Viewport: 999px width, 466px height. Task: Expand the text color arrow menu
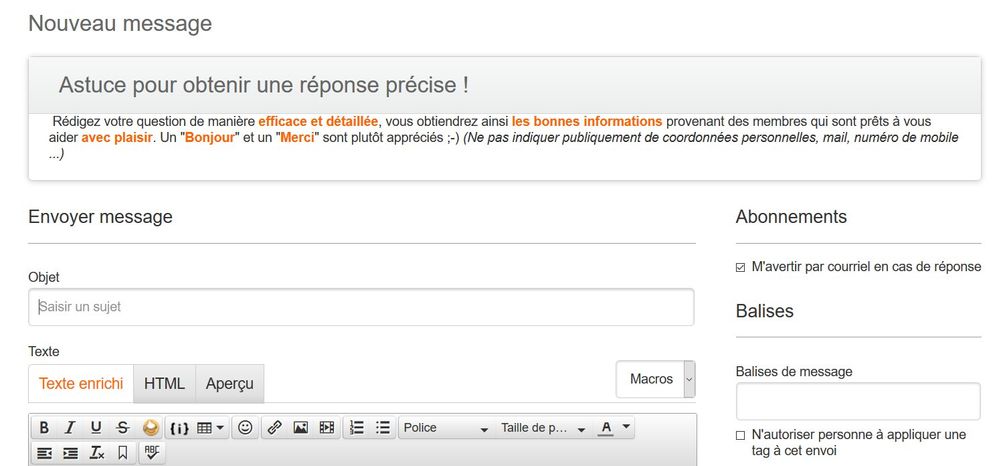626,426
